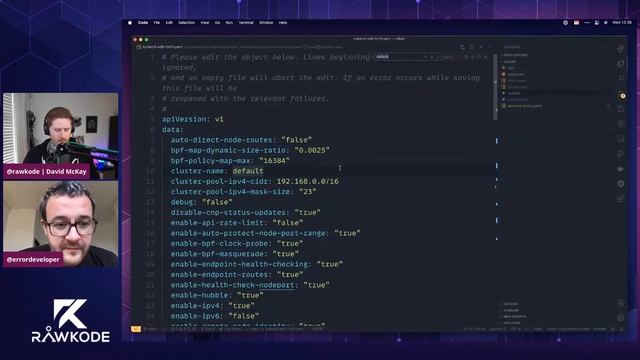
Task: Click the "debug" key line
Action: 202,202
